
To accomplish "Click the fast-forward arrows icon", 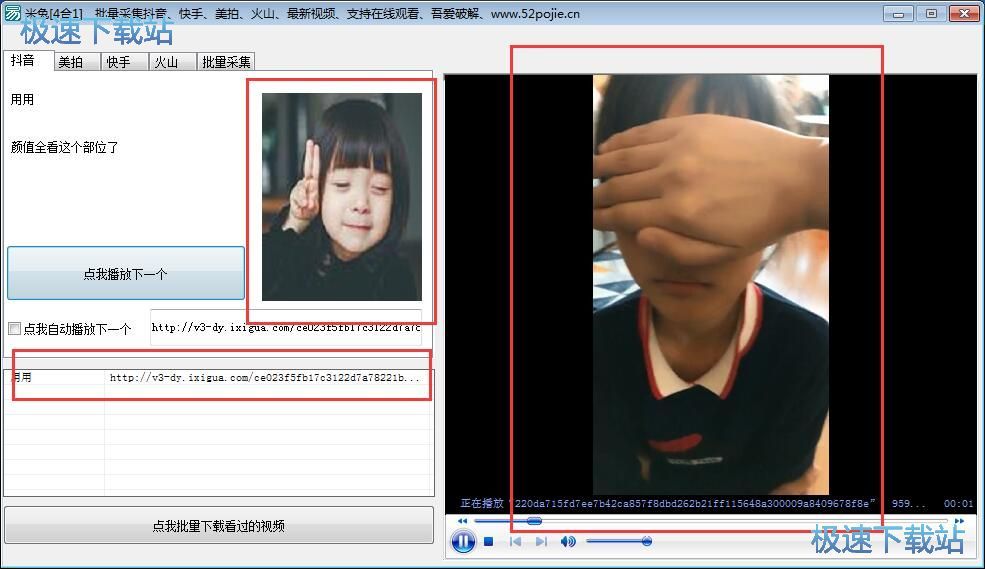I will click(959, 521).
